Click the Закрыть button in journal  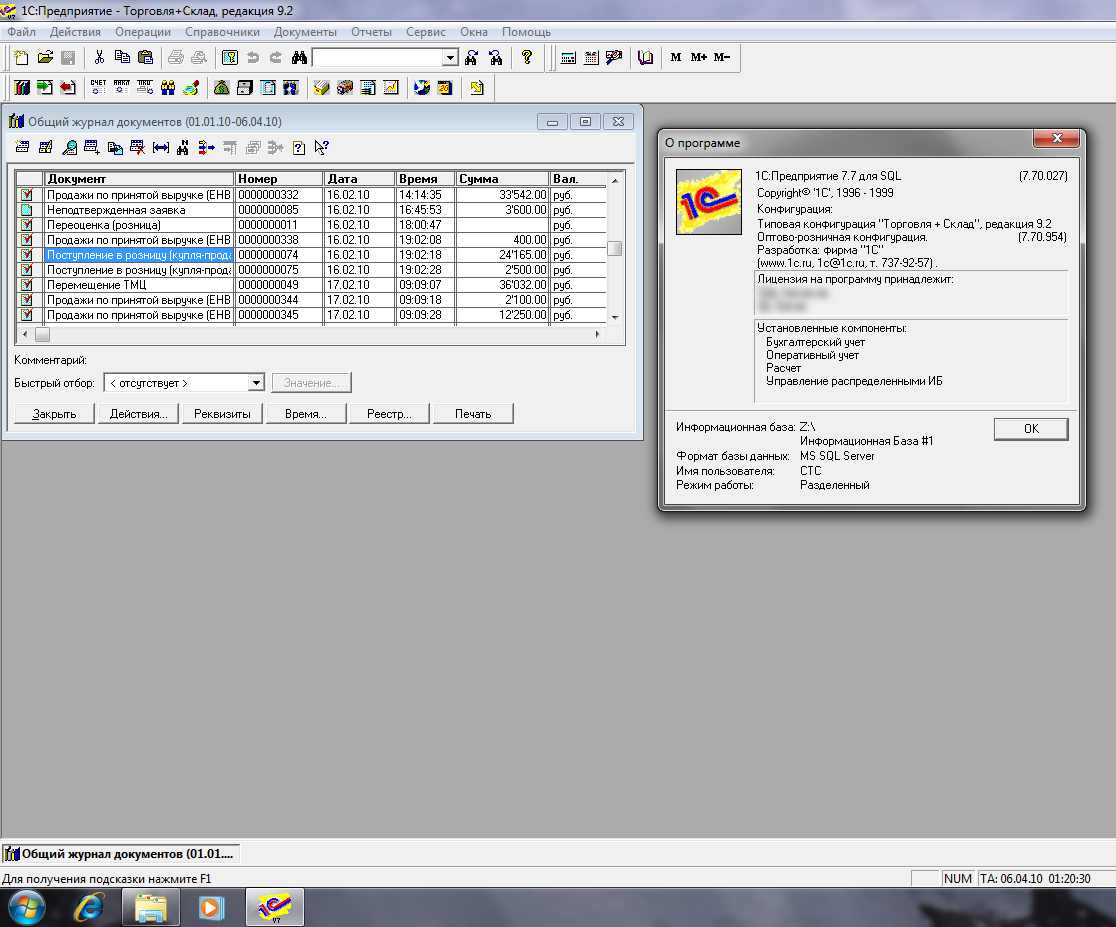click(54, 414)
